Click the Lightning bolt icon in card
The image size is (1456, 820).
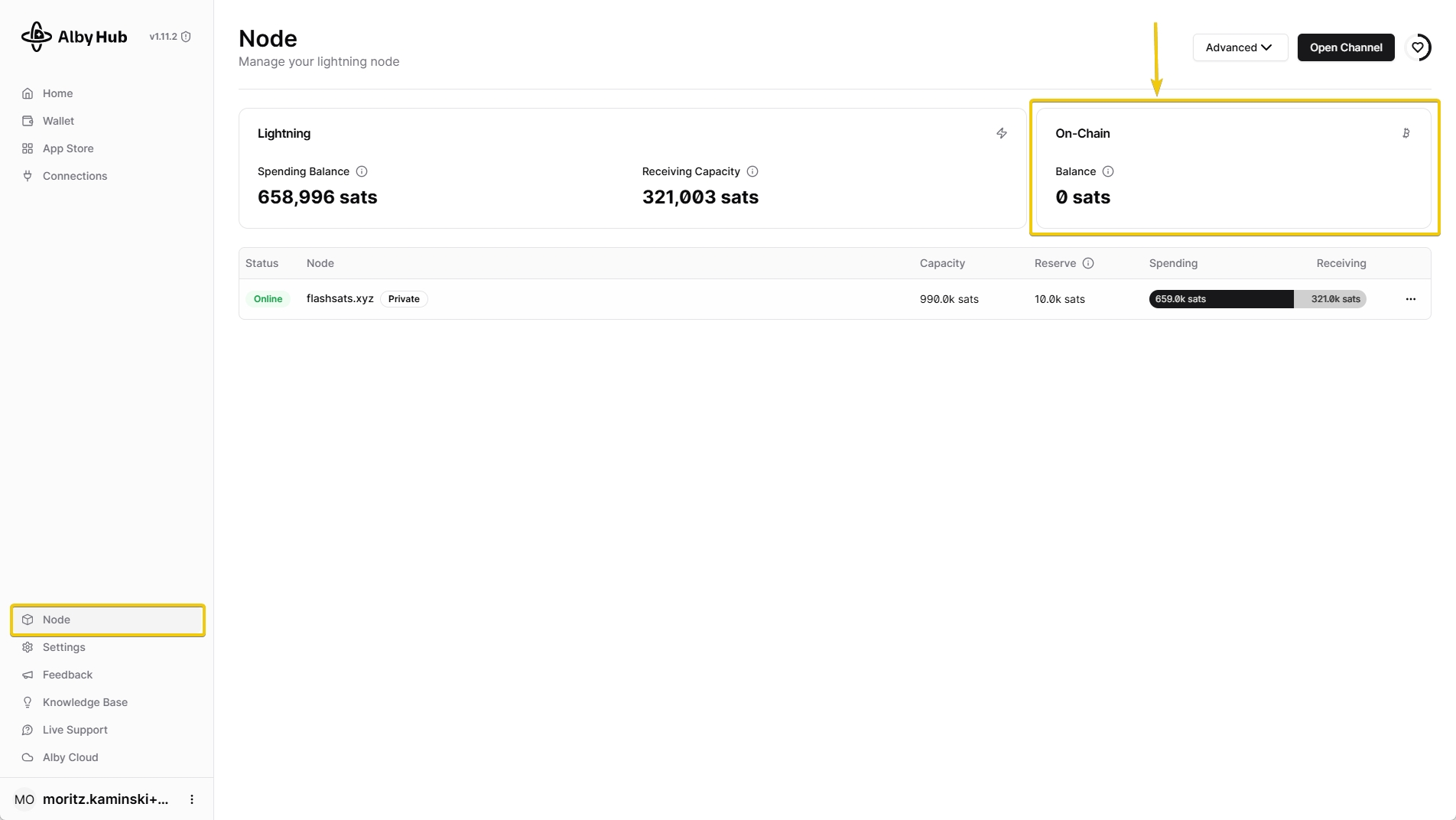pos(1002,133)
